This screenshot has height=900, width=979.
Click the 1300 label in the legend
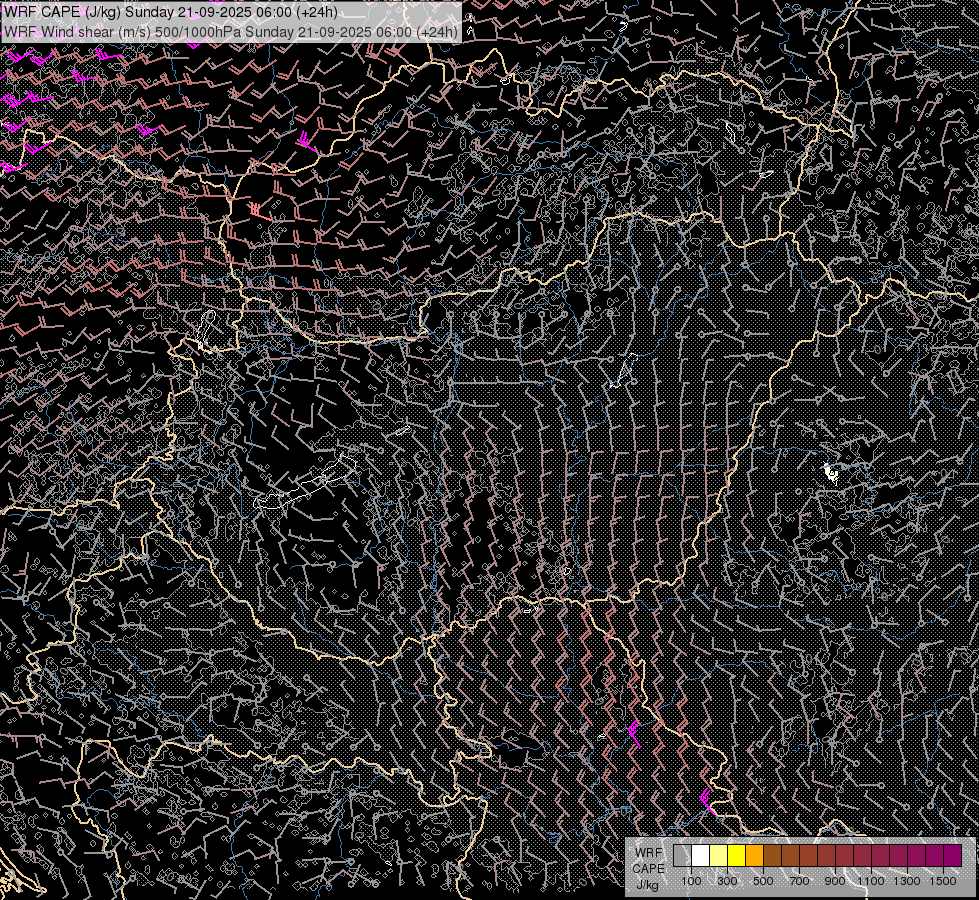point(907,881)
